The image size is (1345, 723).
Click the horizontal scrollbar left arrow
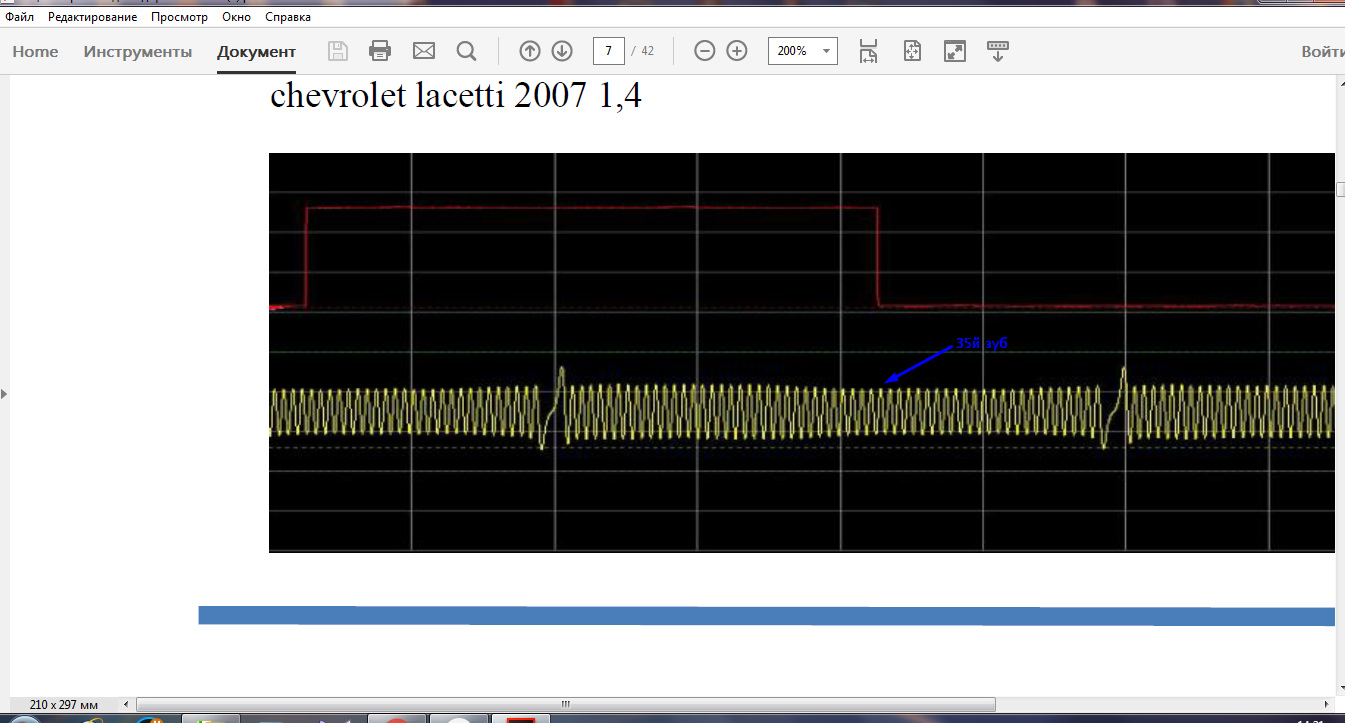126,704
